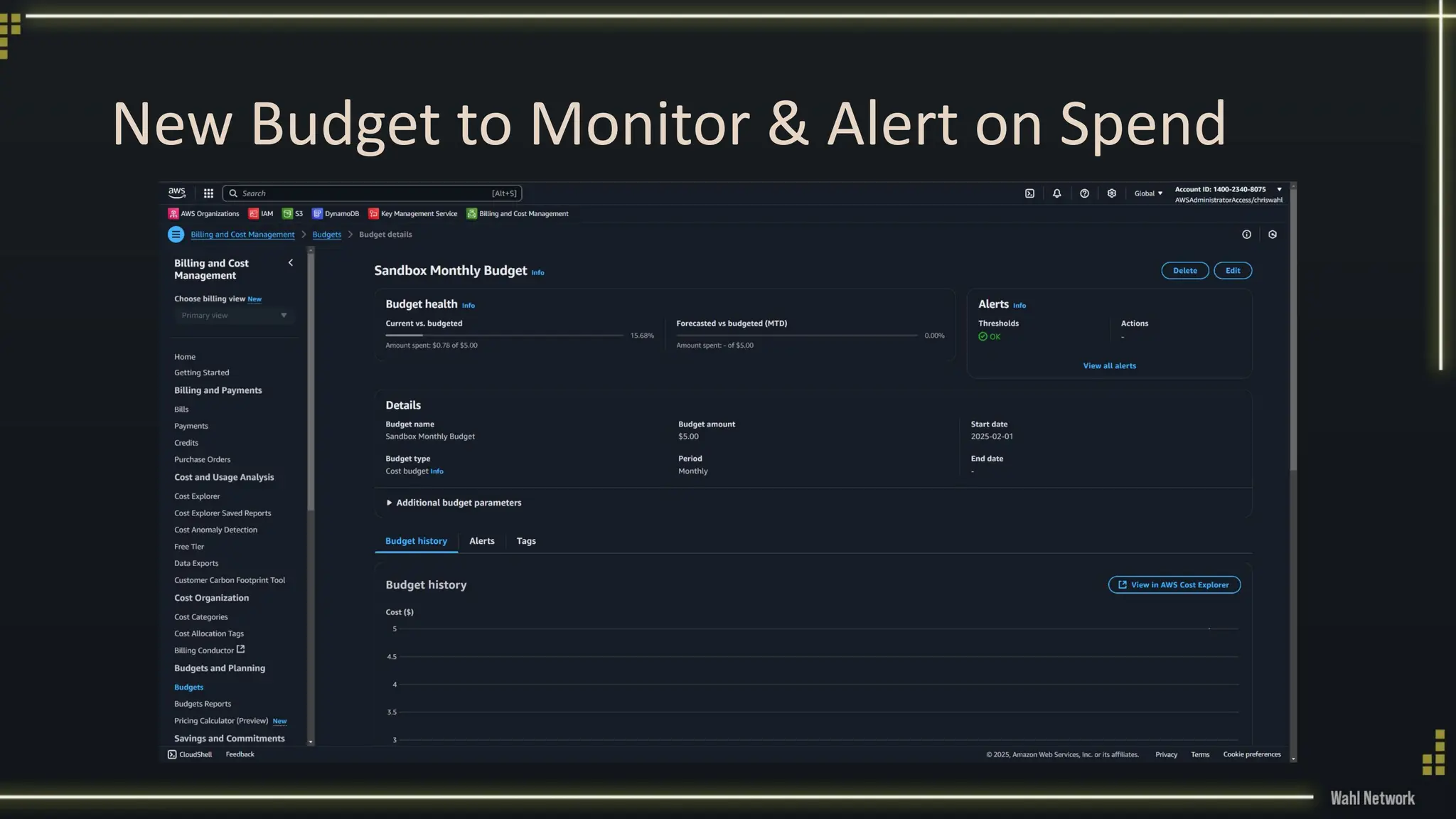The image size is (1456, 819).
Task: Click the Billing Conductor external link icon
Action: (x=240, y=649)
